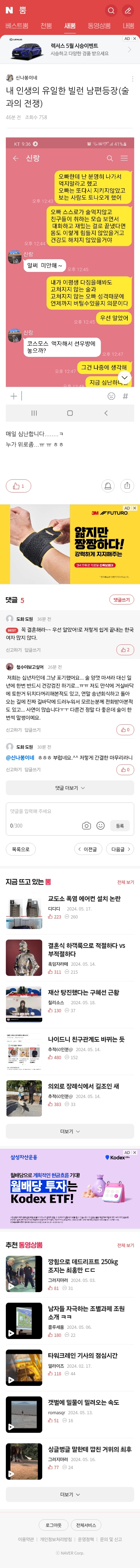The image size is (140, 1568).
Task: Share the post via share icon
Action: coord(127,486)
